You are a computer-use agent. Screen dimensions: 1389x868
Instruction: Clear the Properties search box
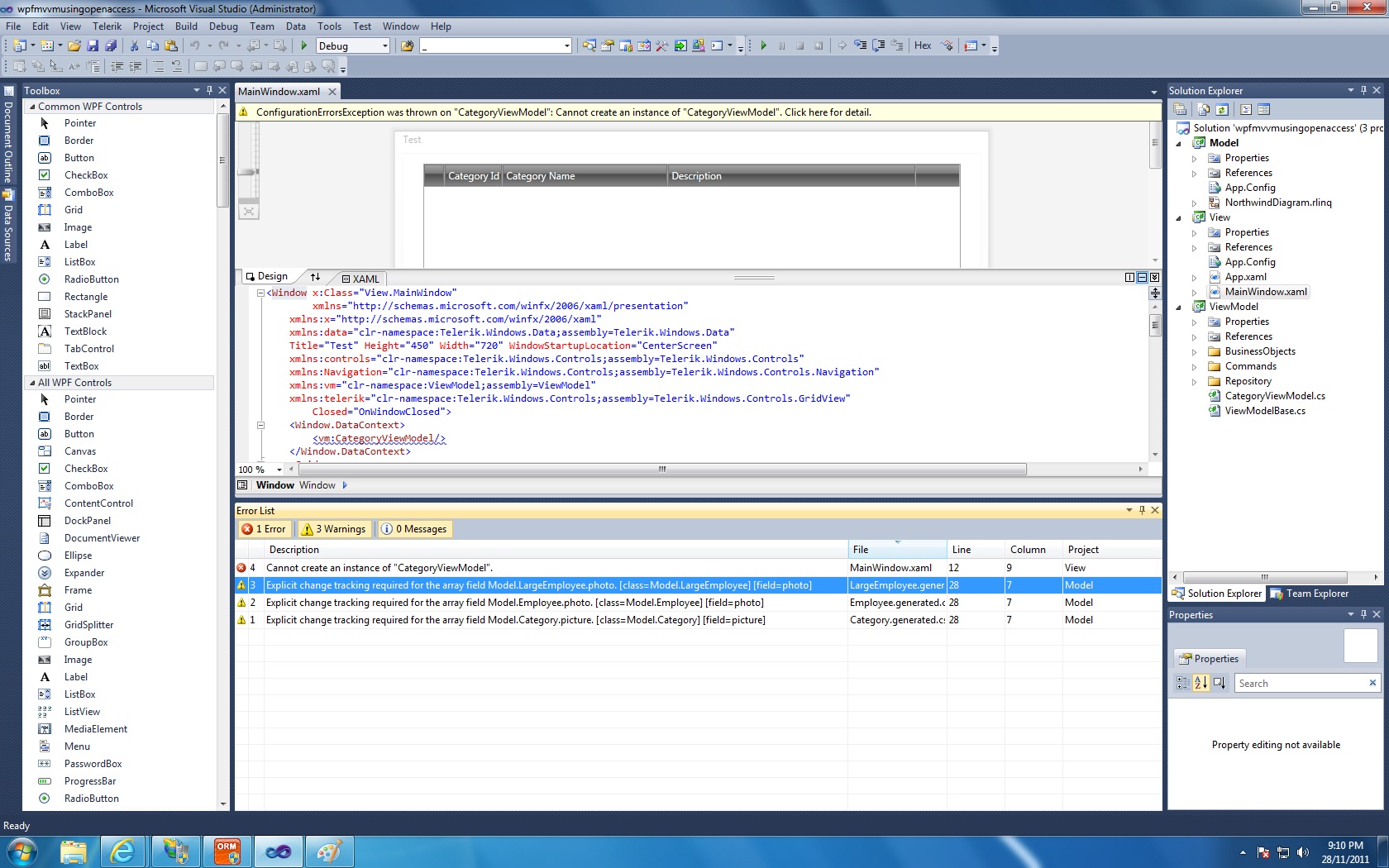(1372, 683)
